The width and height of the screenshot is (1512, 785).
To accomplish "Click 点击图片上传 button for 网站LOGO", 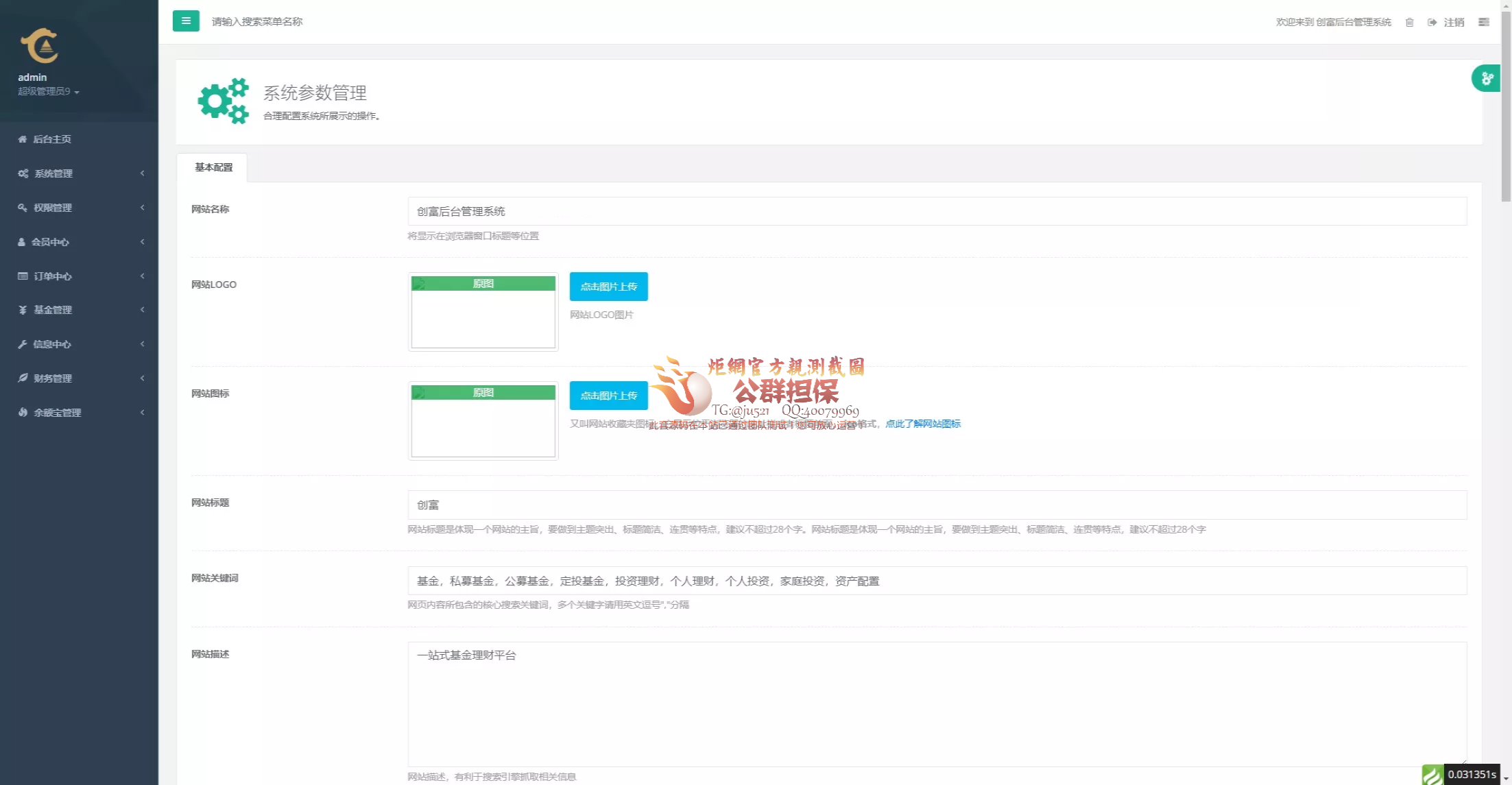I will click(x=608, y=287).
